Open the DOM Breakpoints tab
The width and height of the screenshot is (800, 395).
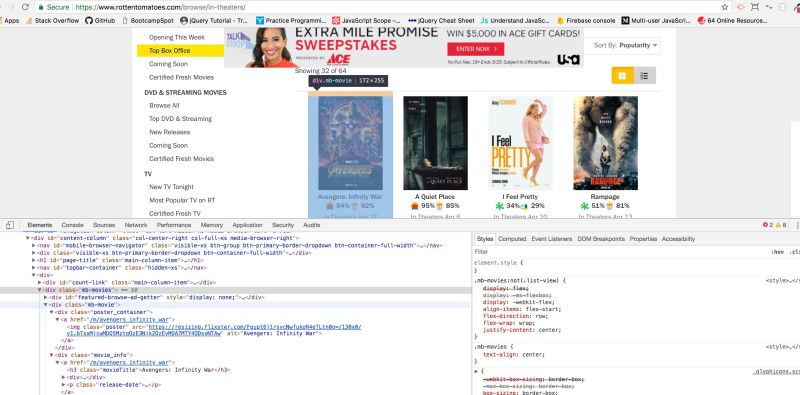pos(601,239)
